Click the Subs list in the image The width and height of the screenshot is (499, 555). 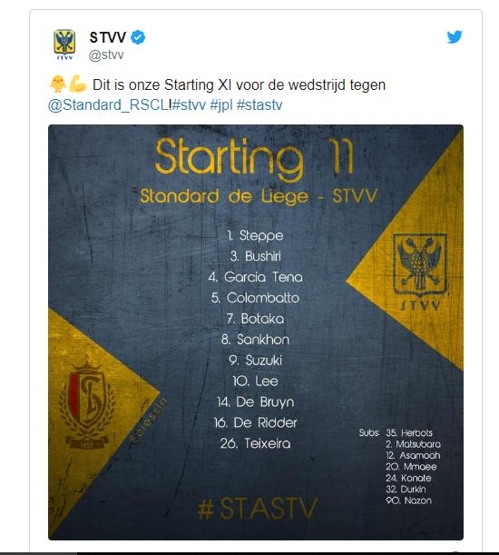[x=400, y=466]
